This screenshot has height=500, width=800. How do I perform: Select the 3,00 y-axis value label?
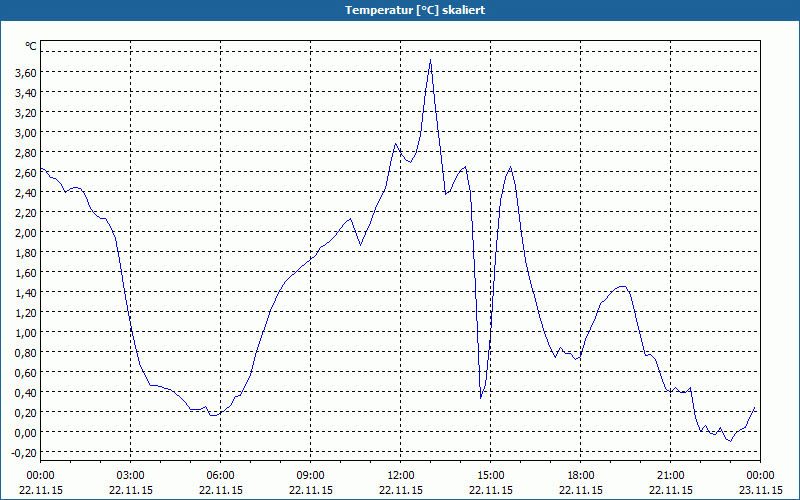26,133
